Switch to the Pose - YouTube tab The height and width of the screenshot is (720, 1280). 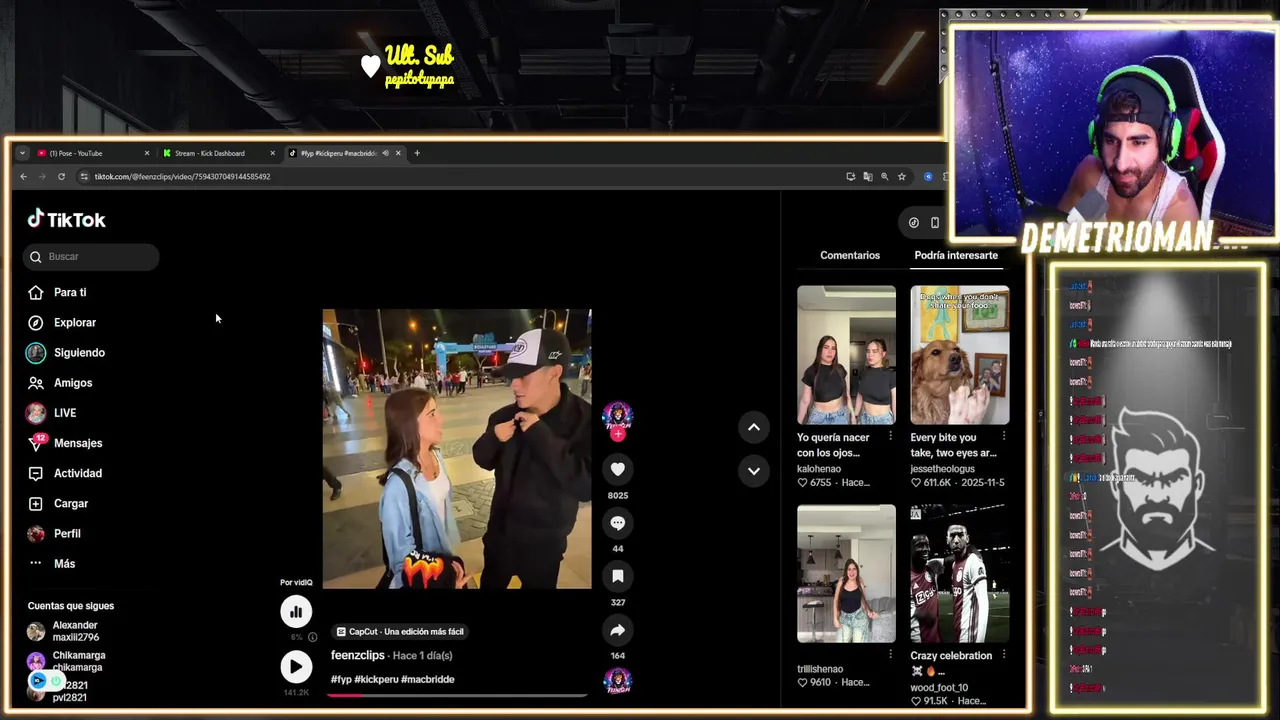pos(93,153)
